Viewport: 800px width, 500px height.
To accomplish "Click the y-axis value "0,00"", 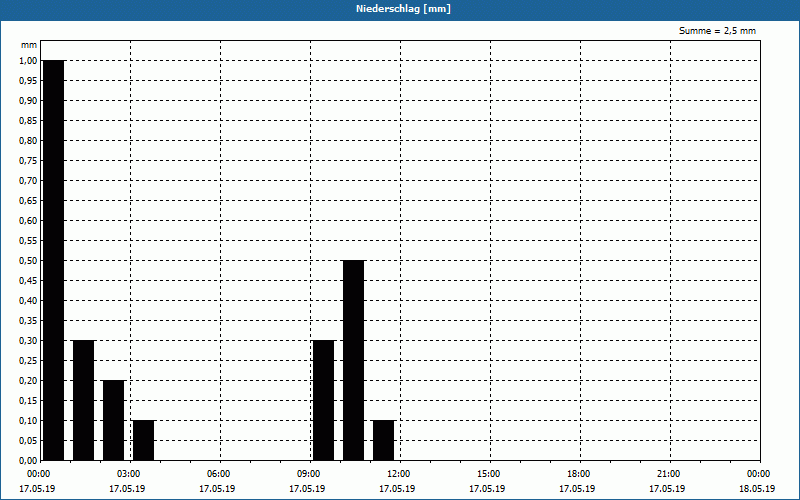I will click(28, 461).
